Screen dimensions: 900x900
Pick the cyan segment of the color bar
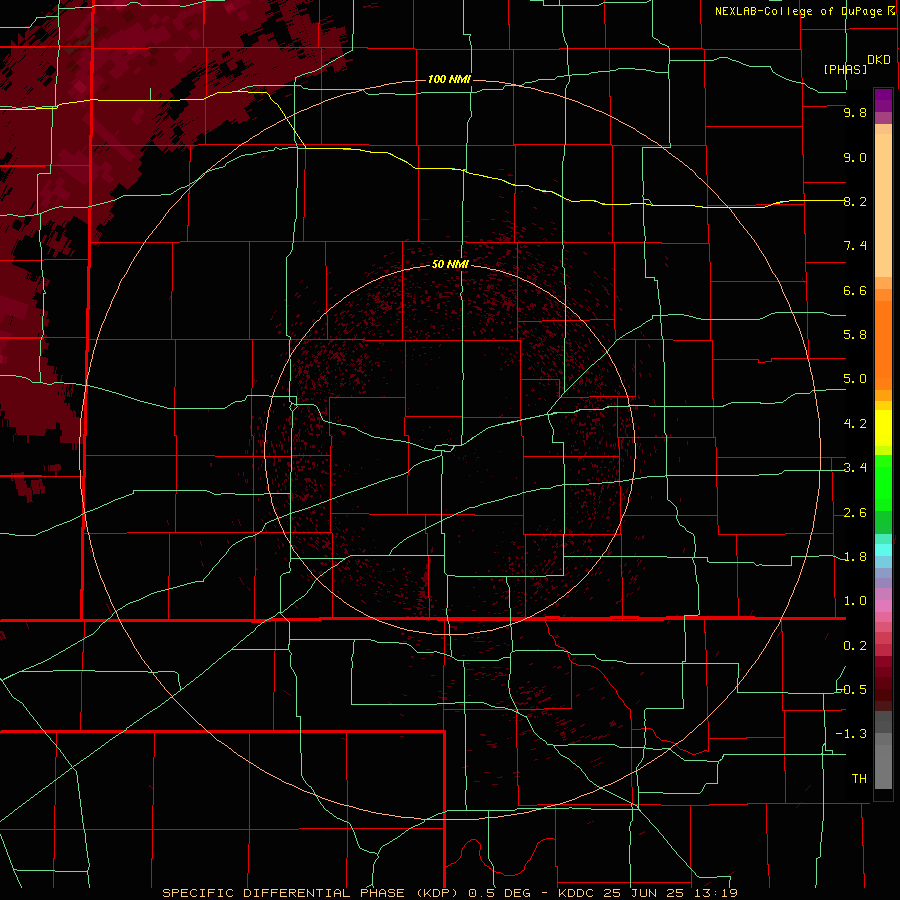click(883, 550)
